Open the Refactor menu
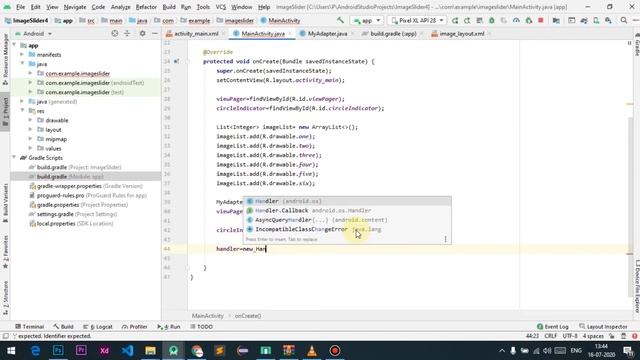640x360 pixels. (146, 7)
